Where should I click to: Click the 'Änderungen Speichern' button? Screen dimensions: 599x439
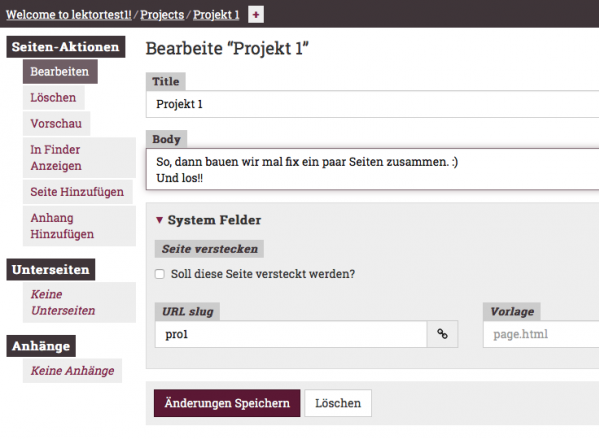click(x=227, y=403)
